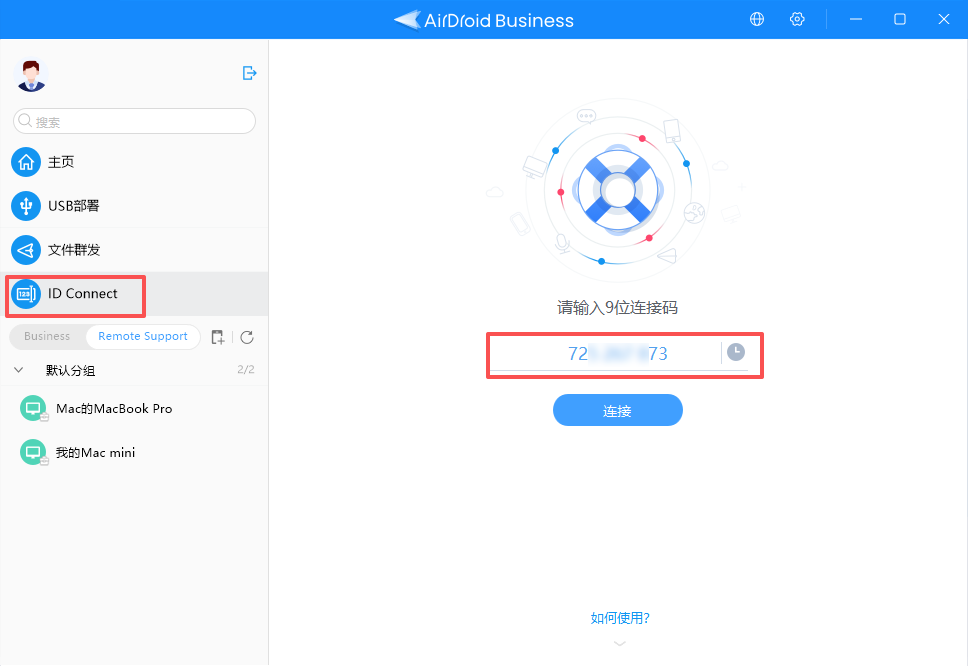Viewport: 968px width, 666px height.
Task: Click the 2/2 device count
Action: (x=246, y=370)
